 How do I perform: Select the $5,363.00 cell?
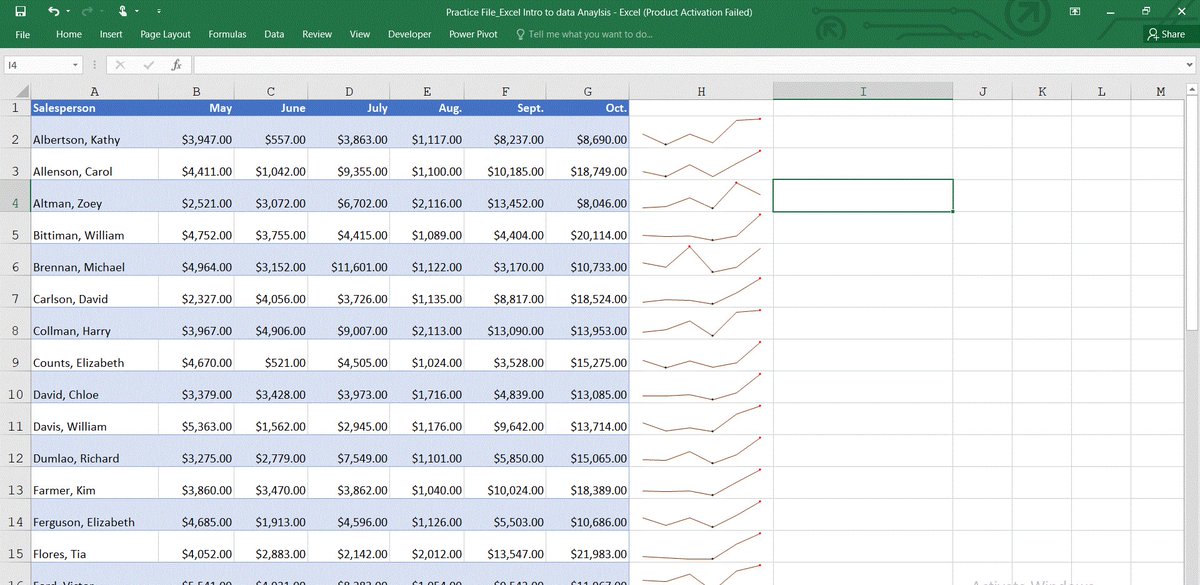point(197,420)
